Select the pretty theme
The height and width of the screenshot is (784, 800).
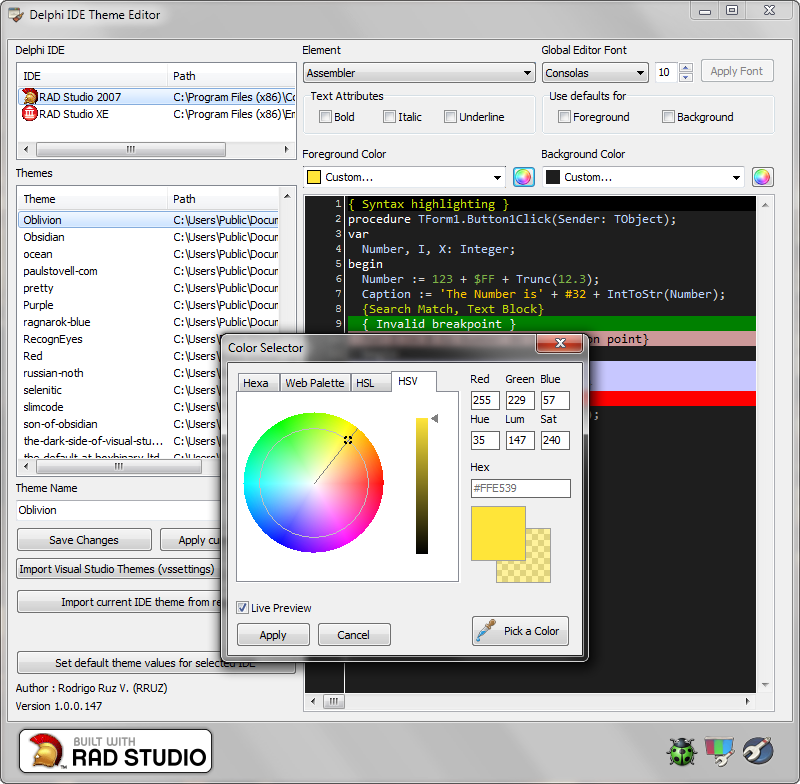pos(148,288)
